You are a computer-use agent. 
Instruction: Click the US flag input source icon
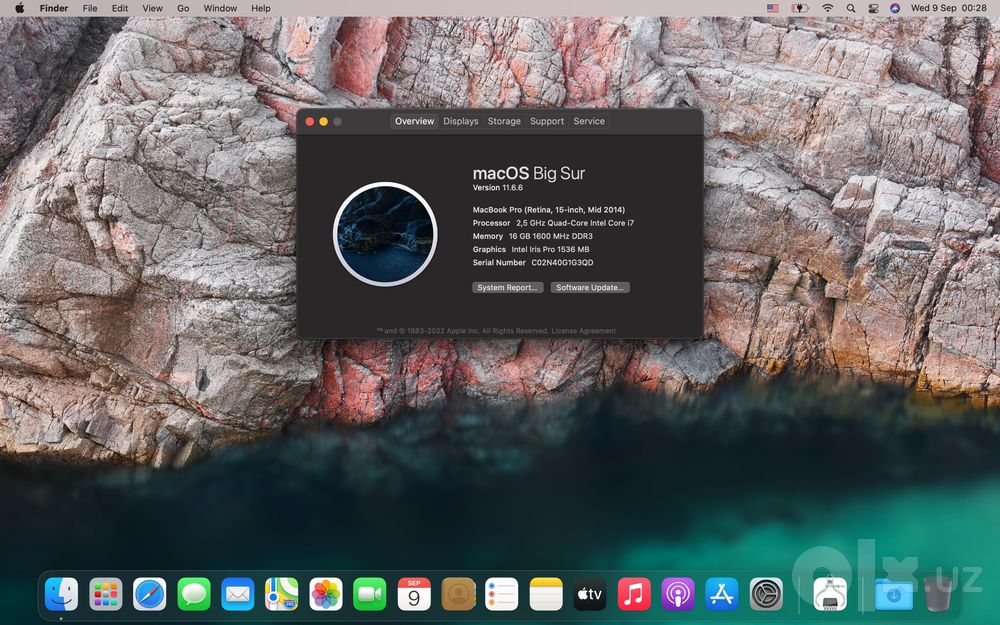point(773,8)
